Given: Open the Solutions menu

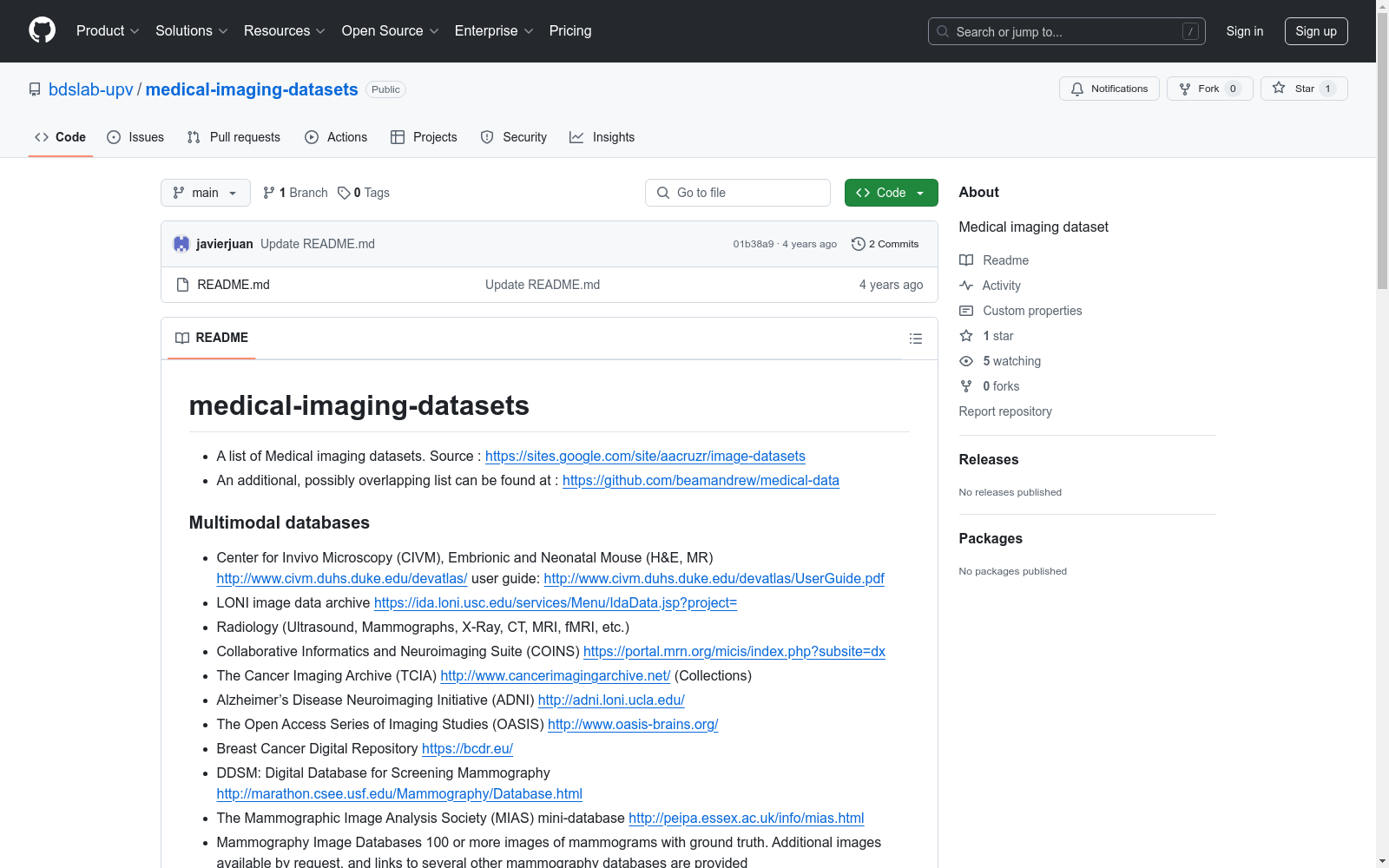Looking at the screenshot, I should 190,30.
